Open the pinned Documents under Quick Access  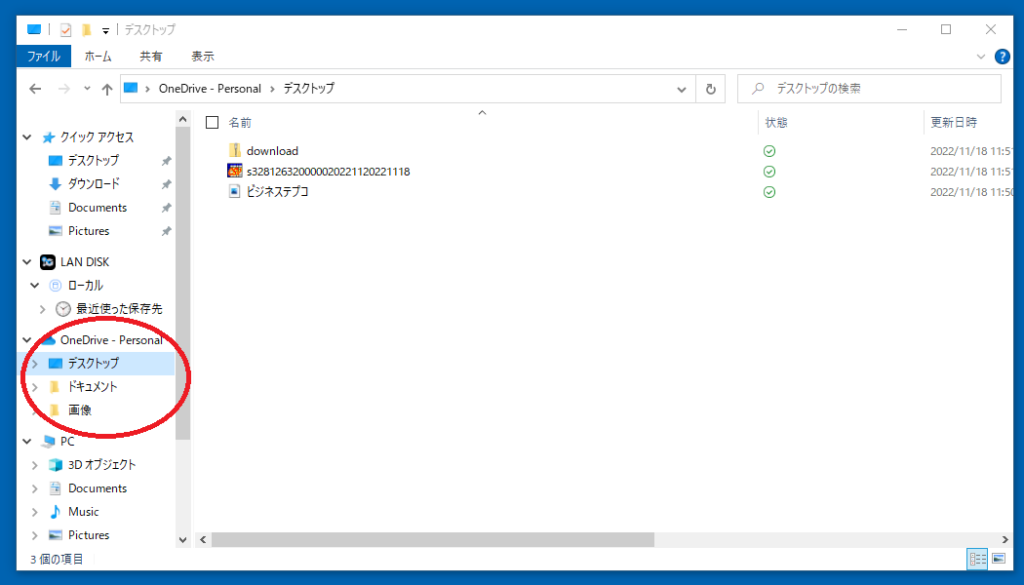[97, 208]
